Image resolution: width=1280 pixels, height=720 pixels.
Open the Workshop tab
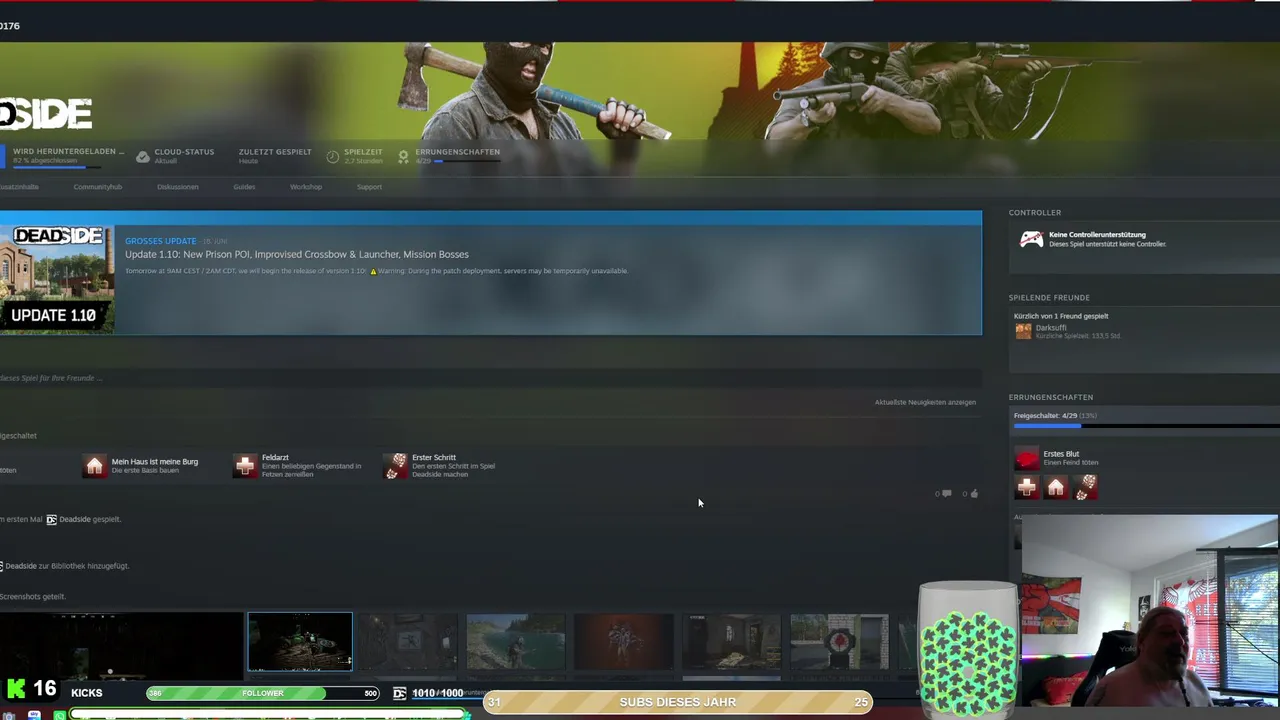pos(306,187)
